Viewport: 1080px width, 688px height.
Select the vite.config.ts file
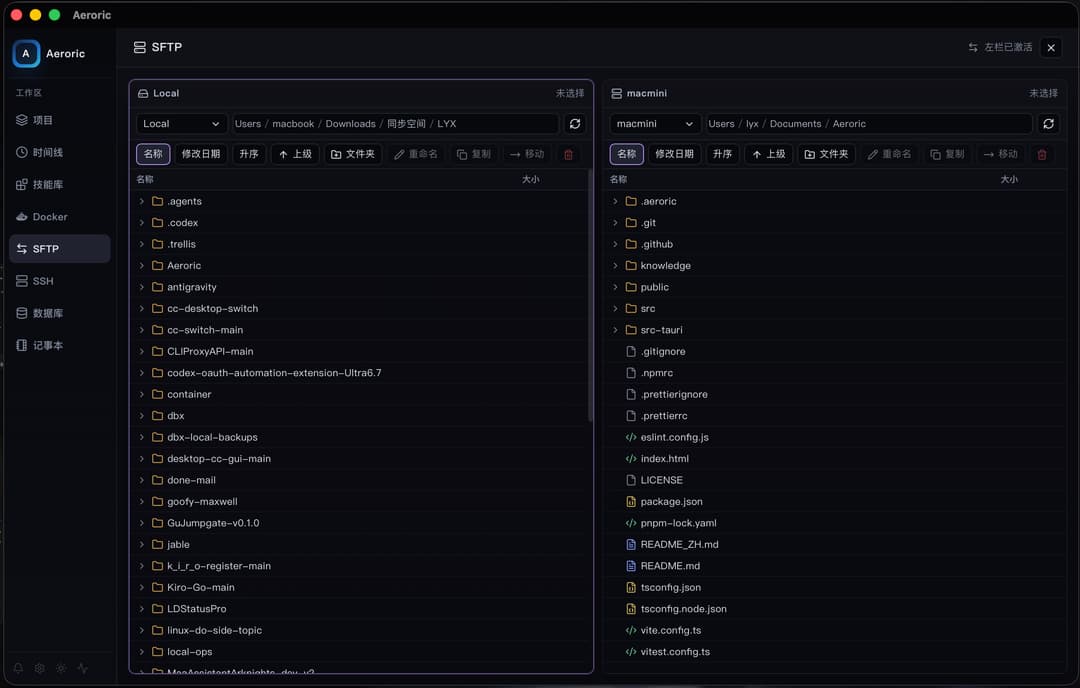coord(835,631)
